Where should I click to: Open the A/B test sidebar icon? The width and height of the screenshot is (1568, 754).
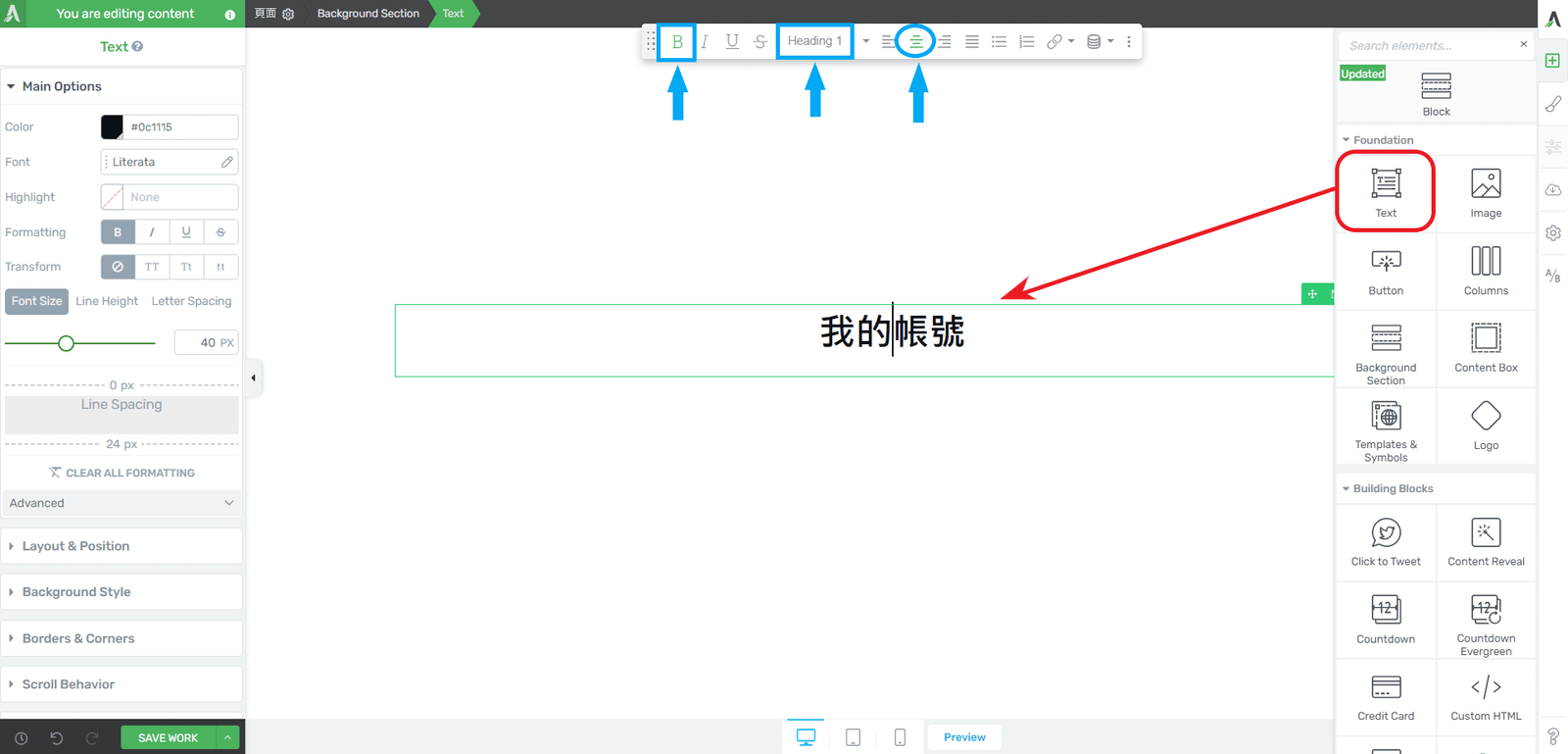click(1553, 276)
